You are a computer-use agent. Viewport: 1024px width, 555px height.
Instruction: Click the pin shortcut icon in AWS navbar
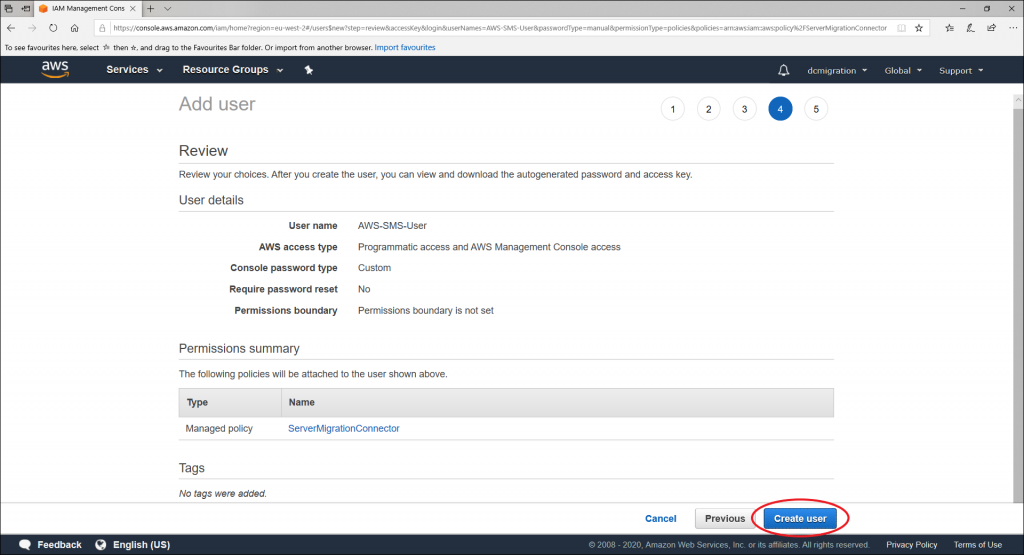coord(309,70)
